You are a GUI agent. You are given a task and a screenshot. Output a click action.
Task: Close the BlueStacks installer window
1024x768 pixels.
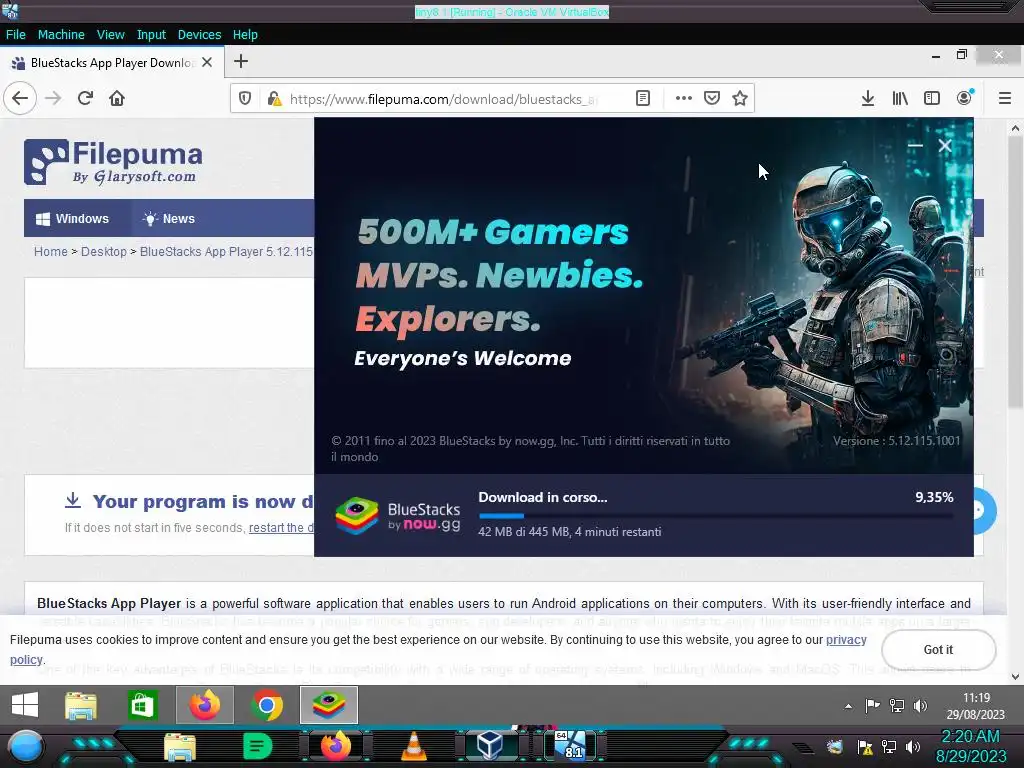[x=945, y=146]
